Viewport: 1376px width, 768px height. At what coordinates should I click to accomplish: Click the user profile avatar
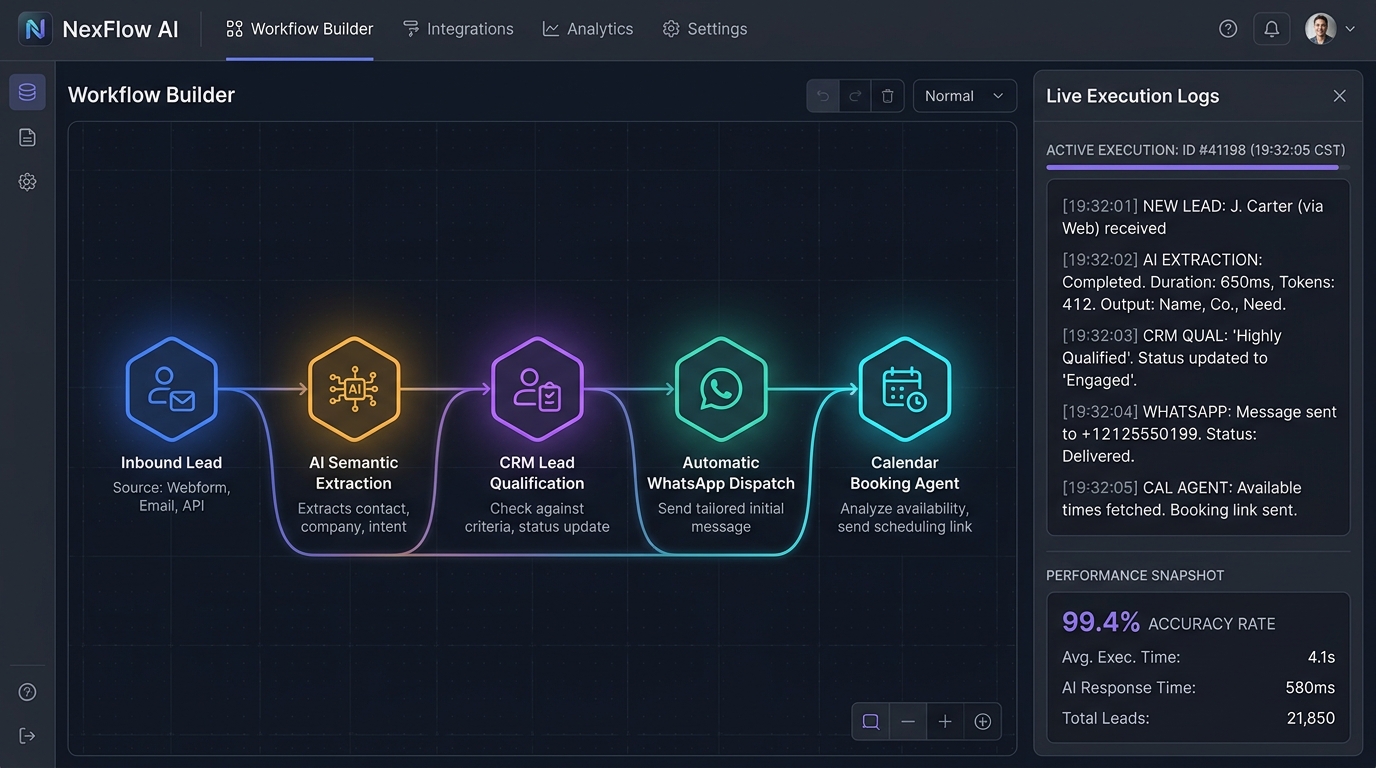pos(1320,29)
